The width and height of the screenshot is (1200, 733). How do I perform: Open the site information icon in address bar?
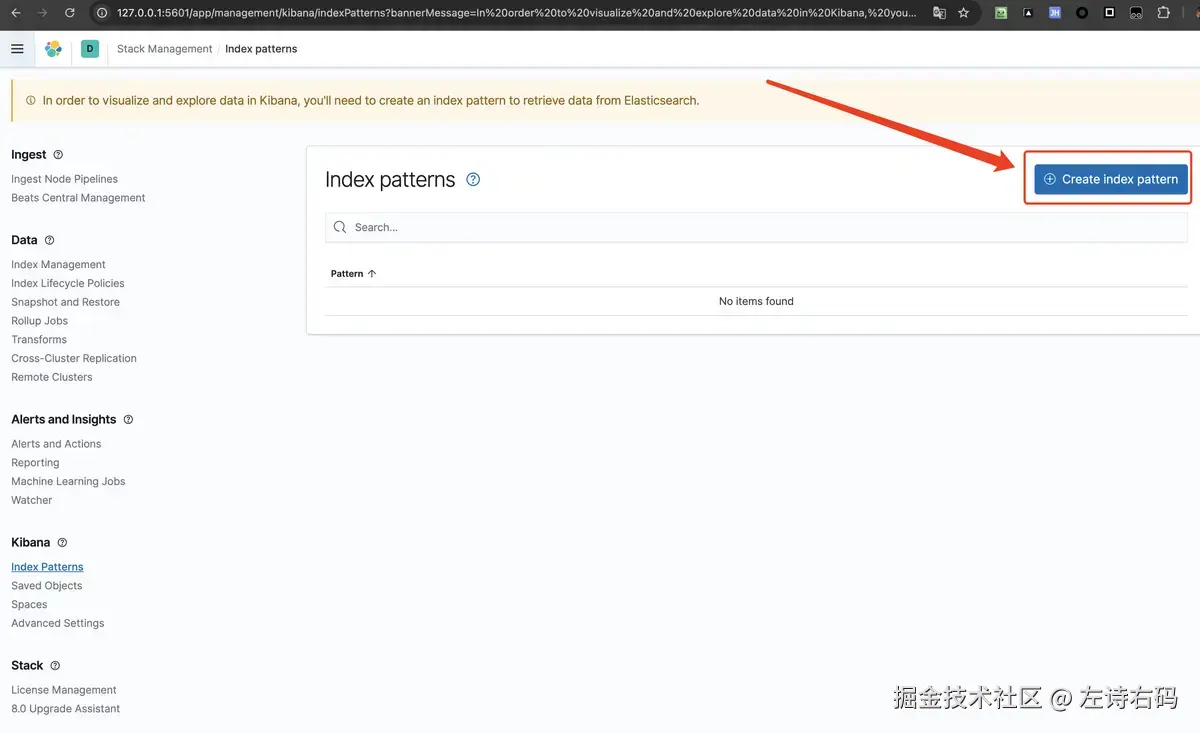click(102, 13)
